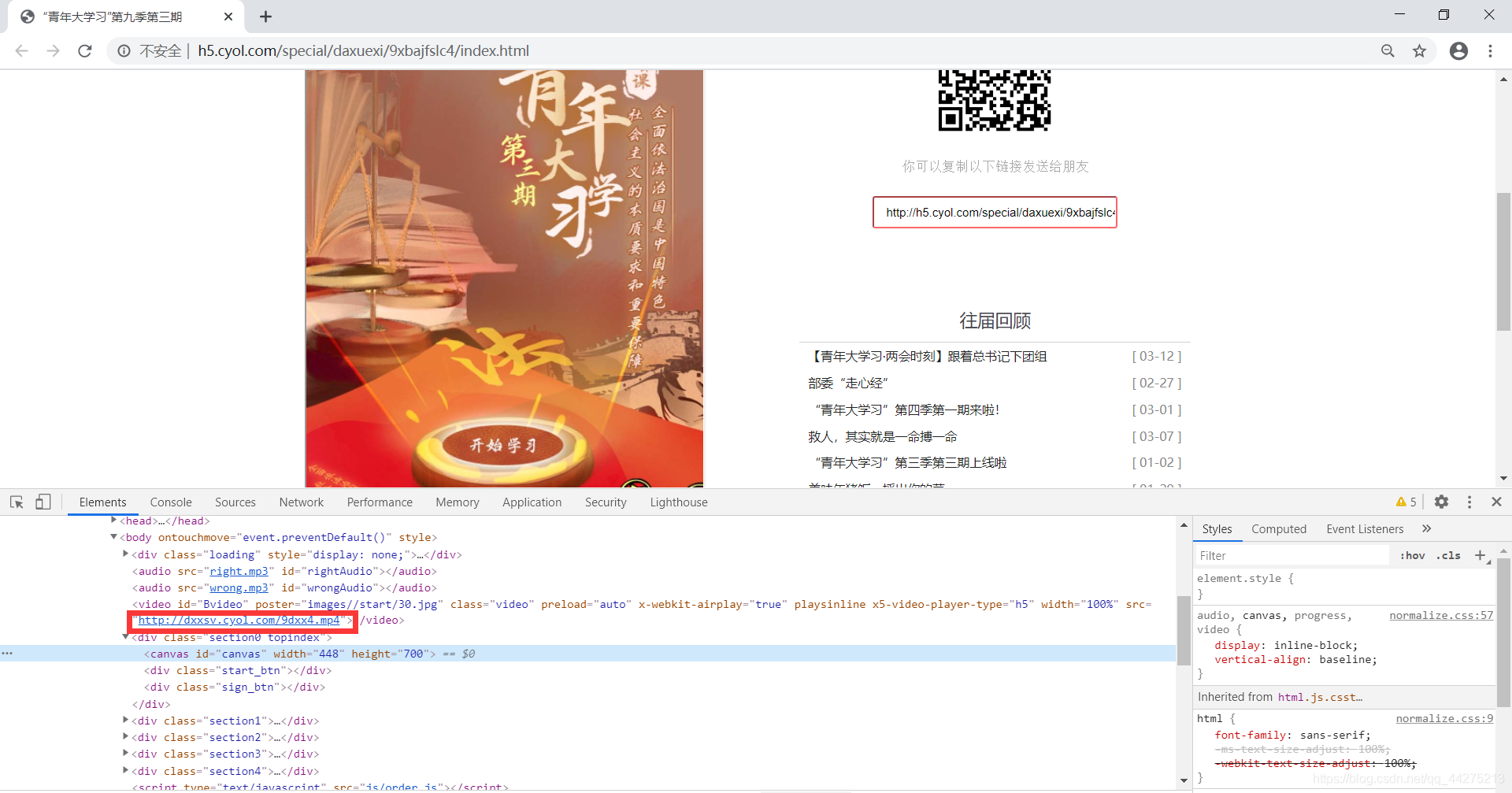This screenshot has width=1512, height=793.
Task: View site security information icon
Action: (x=124, y=51)
